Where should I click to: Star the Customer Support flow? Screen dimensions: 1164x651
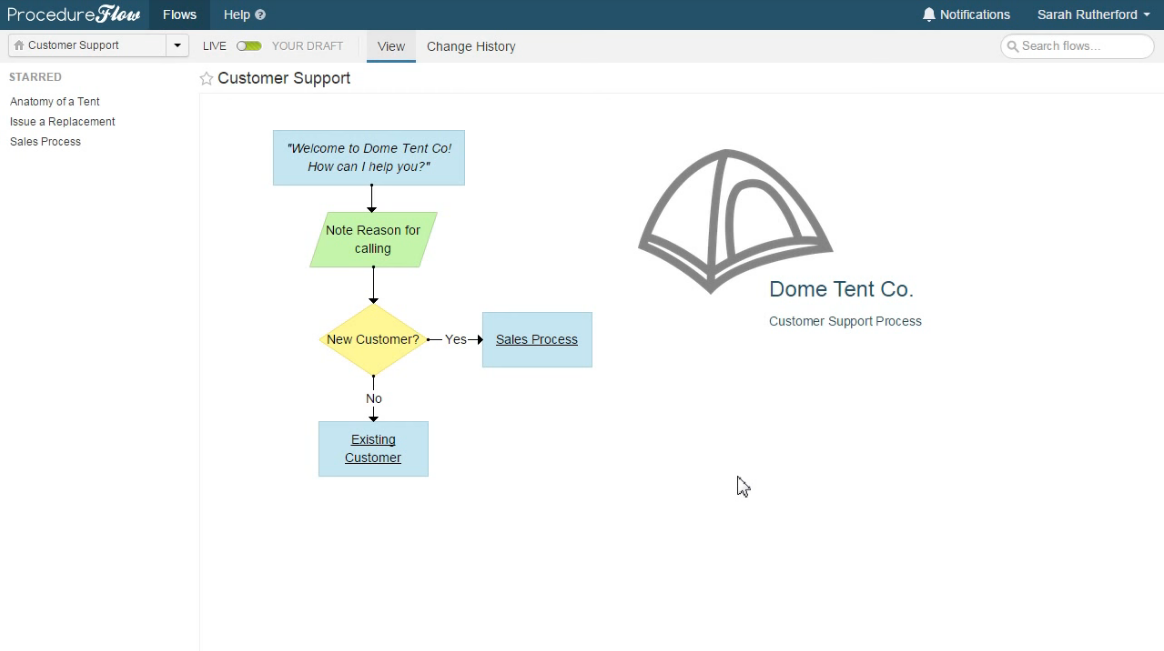pyautogui.click(x=206, y=79)
